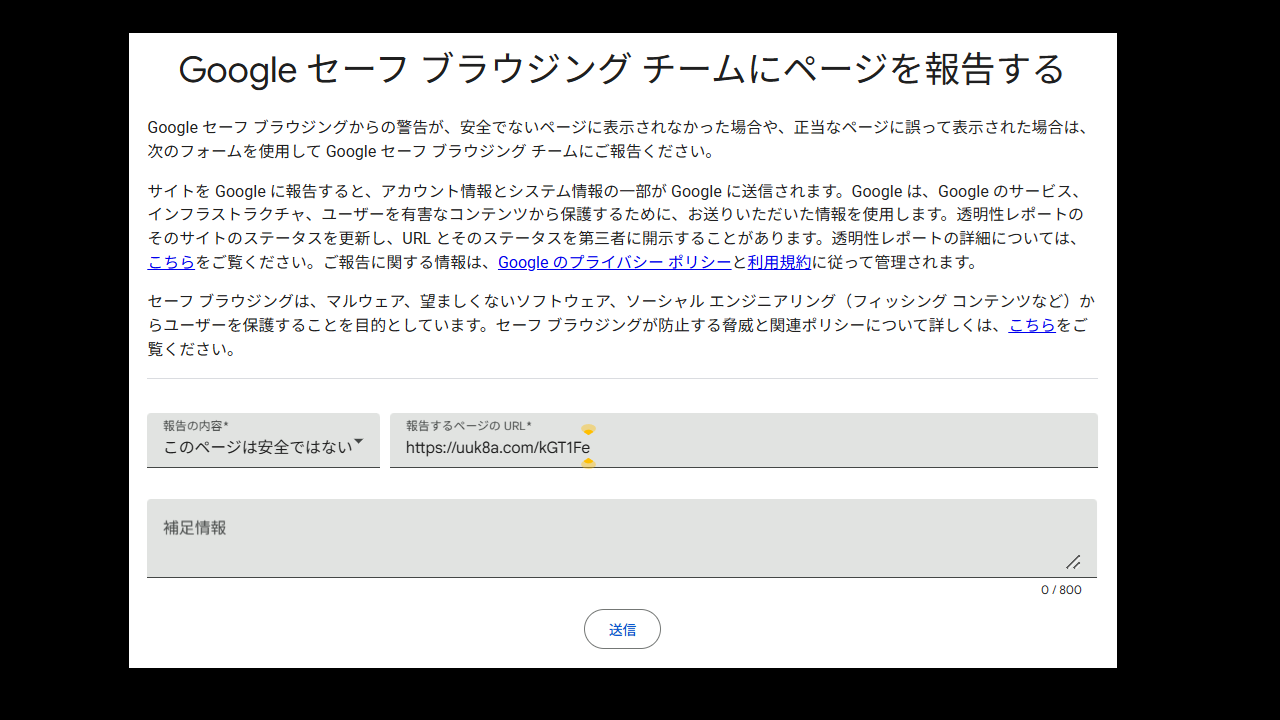This screenshot has width=1280, height=720.
Task: Click the 送信 submit button
Action: tap(622, 629)
